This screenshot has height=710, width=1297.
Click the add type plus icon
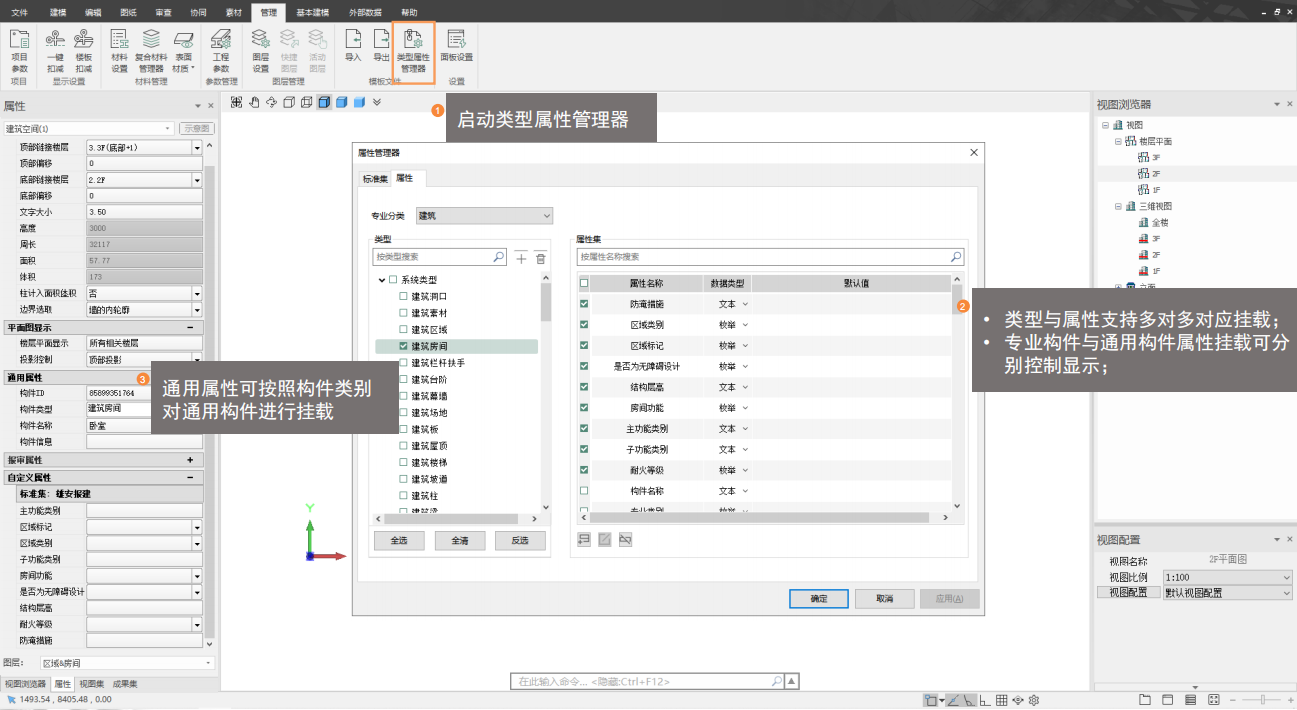point(521,257)
